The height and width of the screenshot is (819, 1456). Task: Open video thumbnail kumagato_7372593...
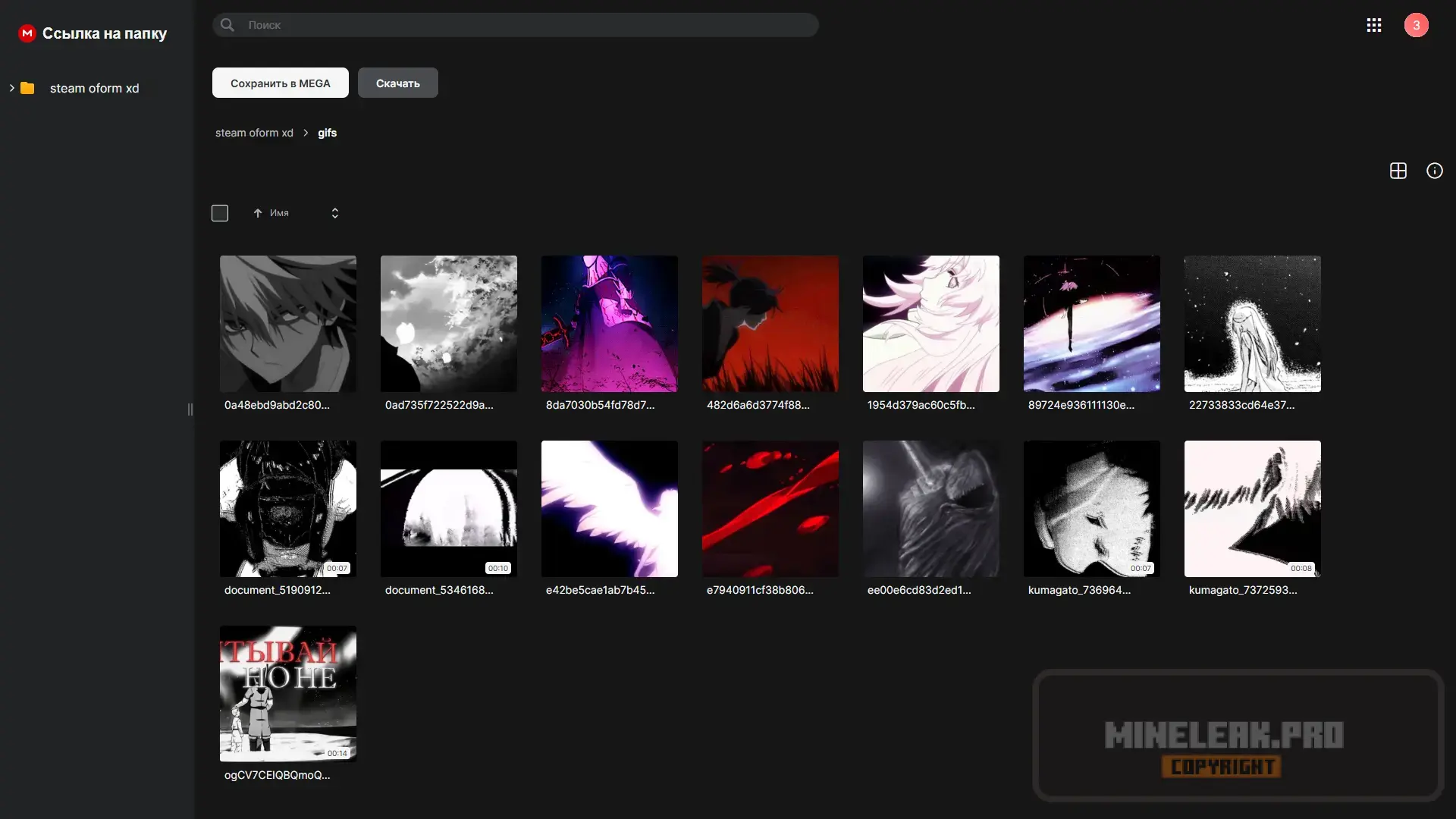[x=1253, y=509]
